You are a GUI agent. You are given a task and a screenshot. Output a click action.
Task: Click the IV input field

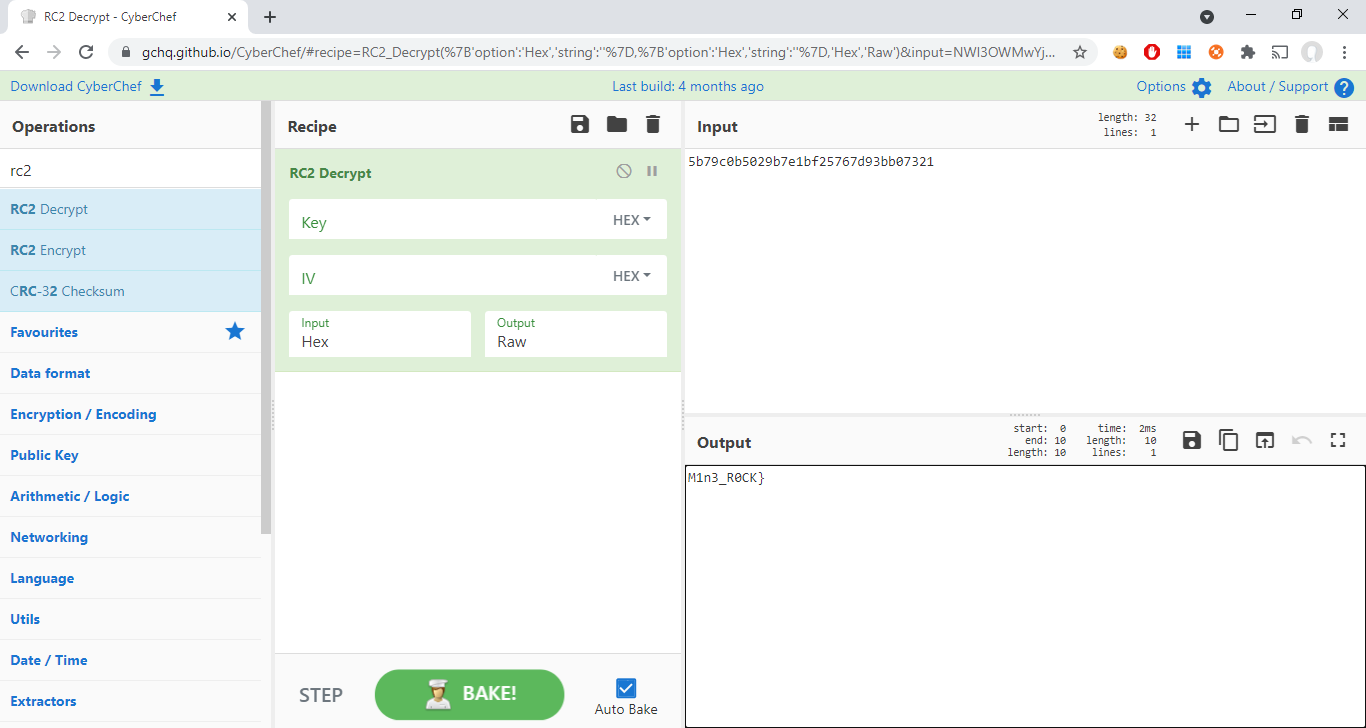tap(450, 277)
